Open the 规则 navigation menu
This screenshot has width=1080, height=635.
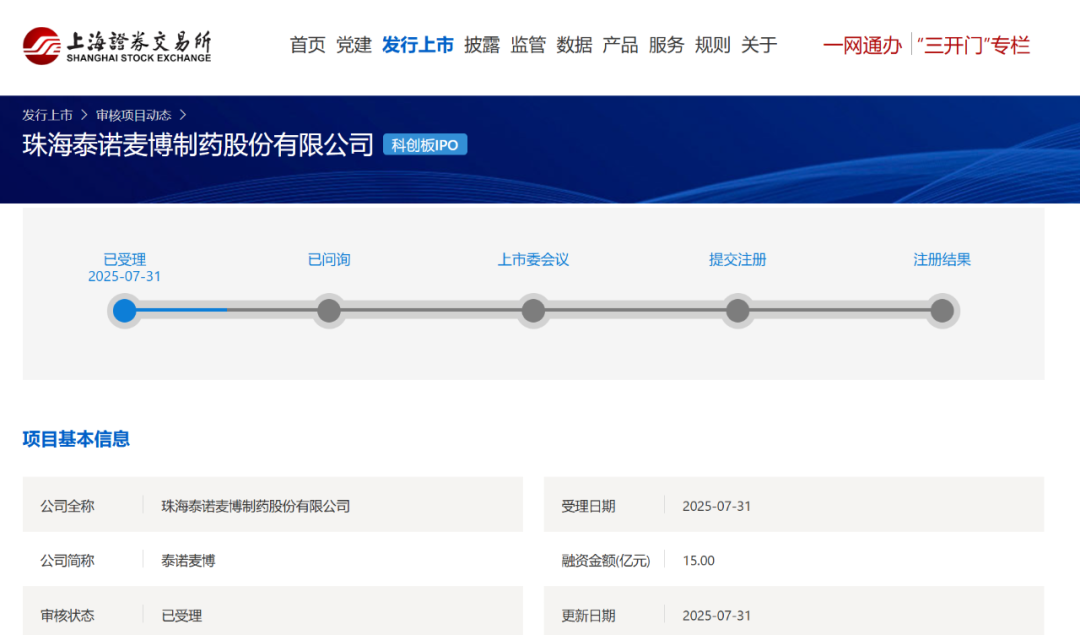pos(712,45)
